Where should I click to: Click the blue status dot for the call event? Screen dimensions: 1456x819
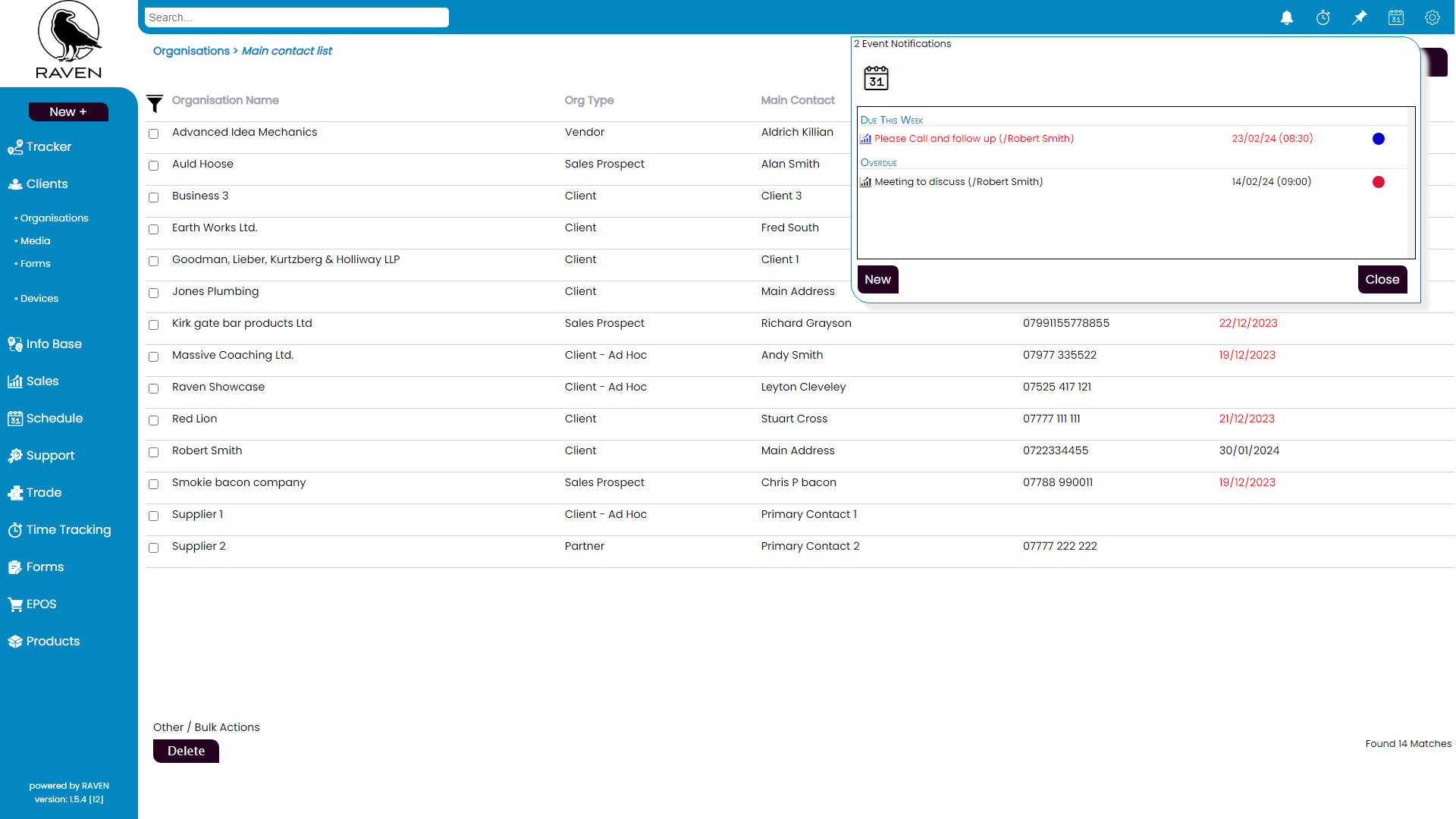pos(1379,139)
